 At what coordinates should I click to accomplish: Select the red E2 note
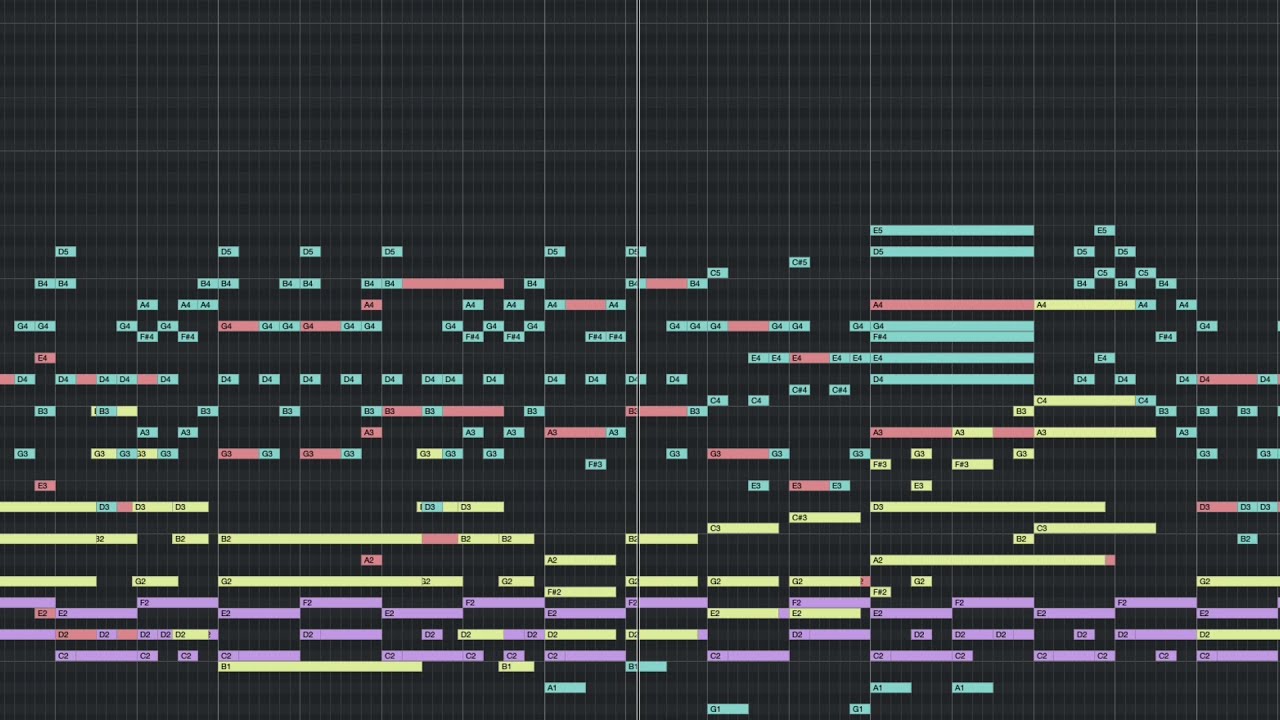pos(45,613)
